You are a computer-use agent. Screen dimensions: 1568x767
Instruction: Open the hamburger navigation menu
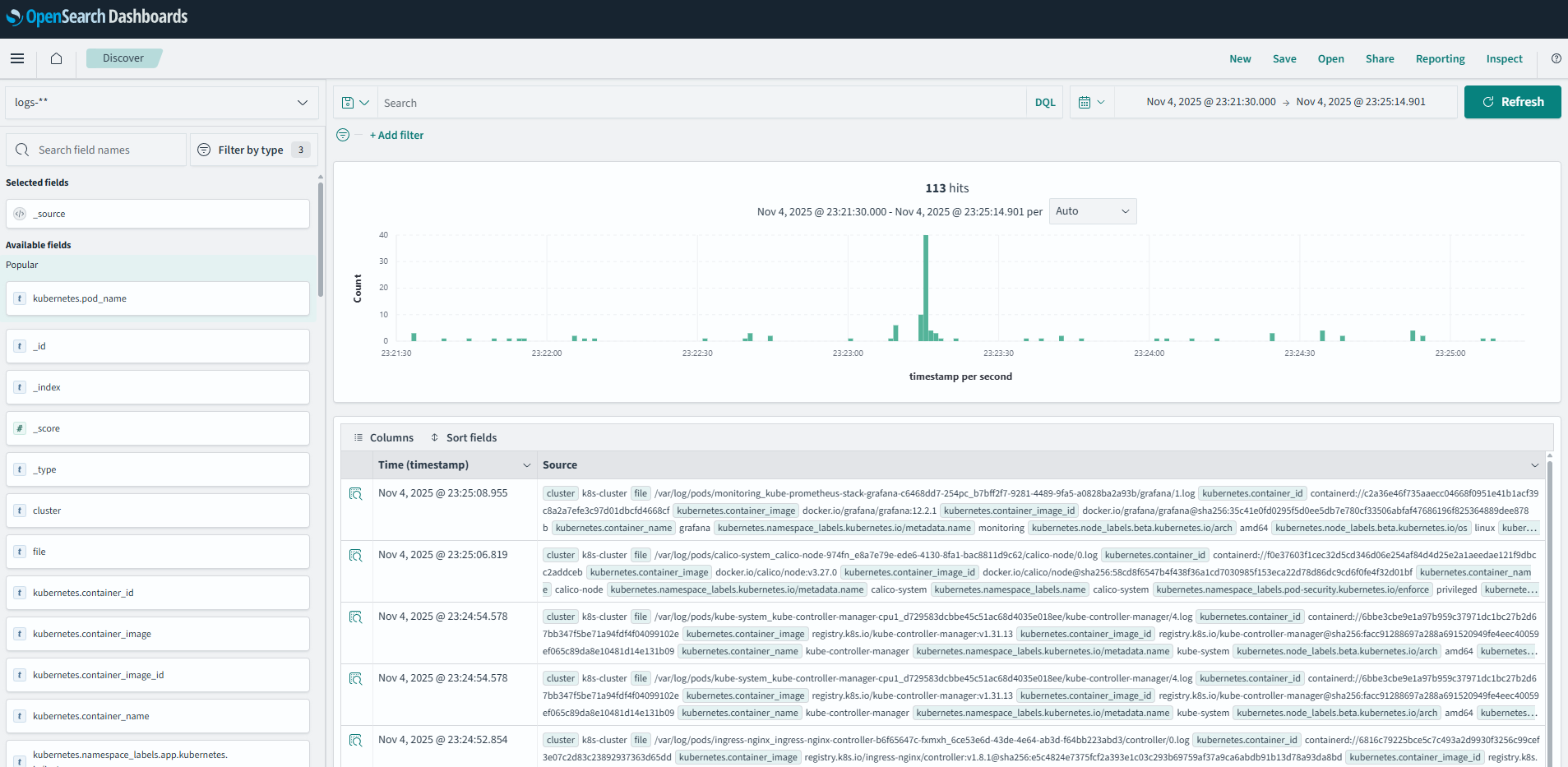pyautogui.click(x=17, y=58)
